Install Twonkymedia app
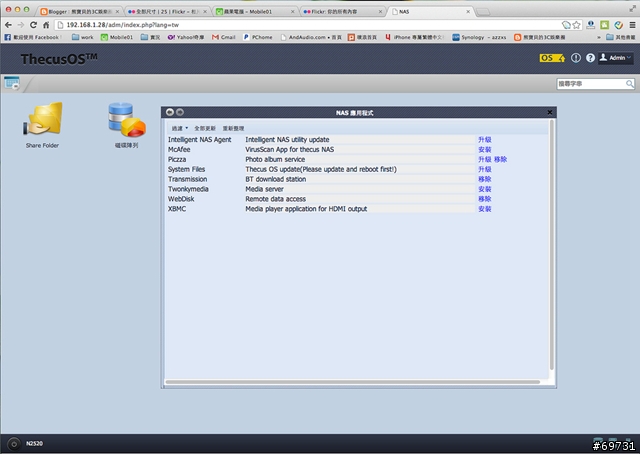This screenshot has width=640, height=454. pos(484,189)
